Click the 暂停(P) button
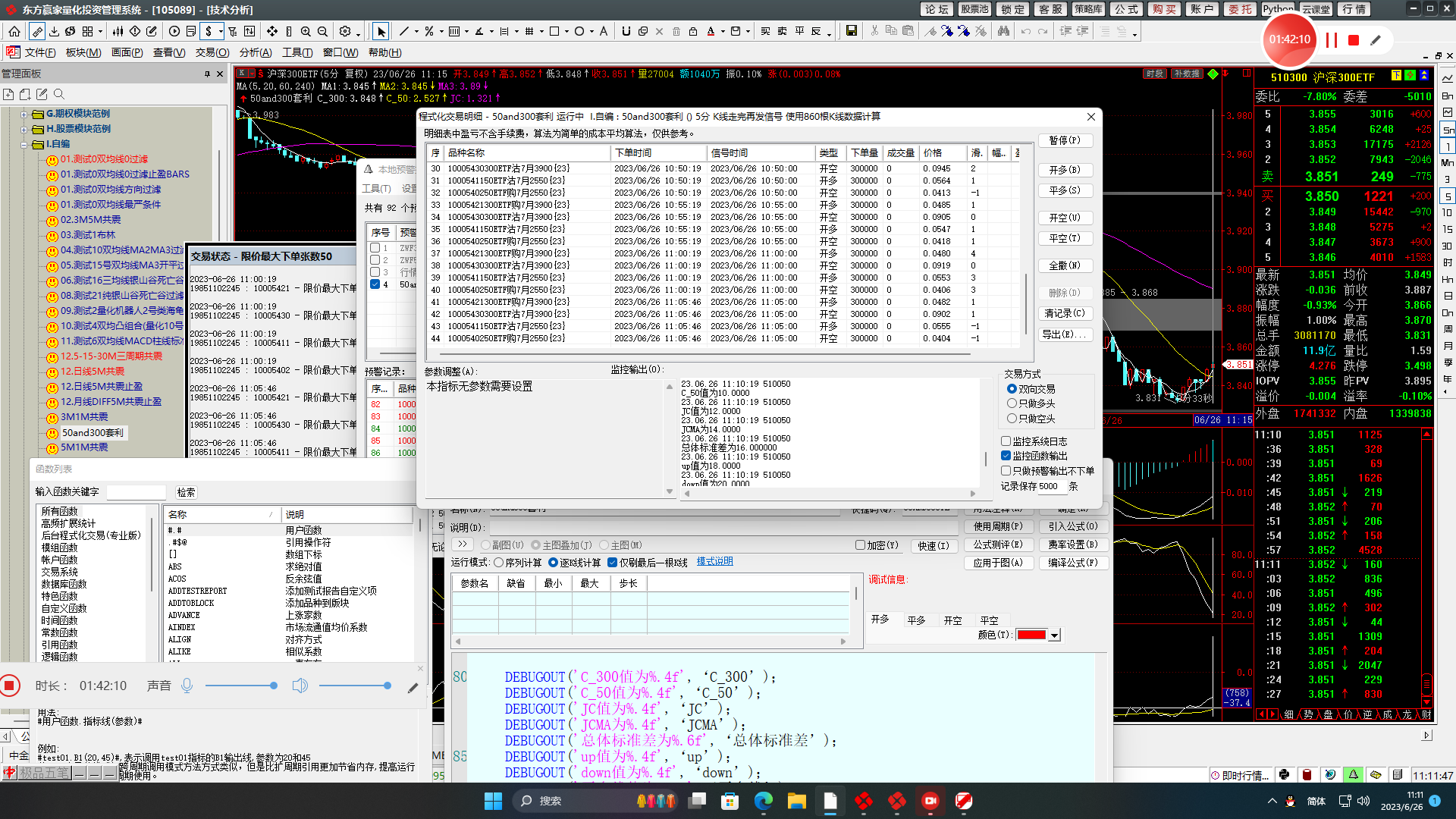Viewport: 1456px width, 819px height. (1065, 140)
